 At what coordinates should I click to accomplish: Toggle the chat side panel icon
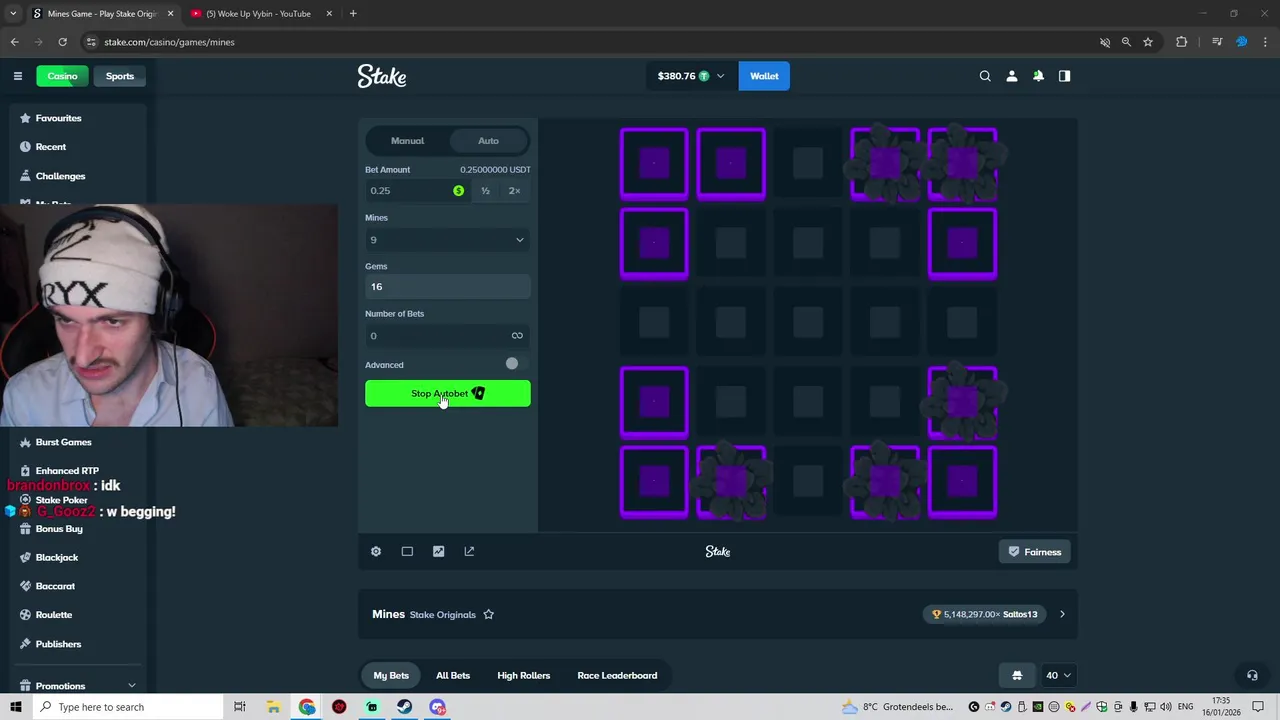click(1064, 76)
